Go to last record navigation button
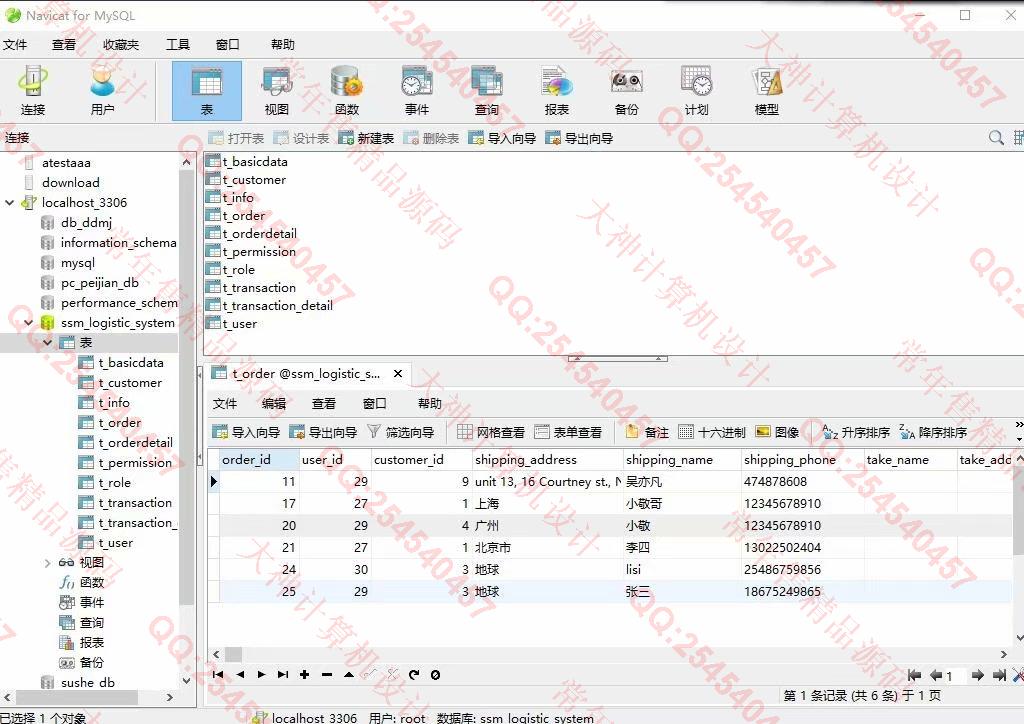Image resolution: width=1024 pixels, height=724 pixels. click(282, 674)
